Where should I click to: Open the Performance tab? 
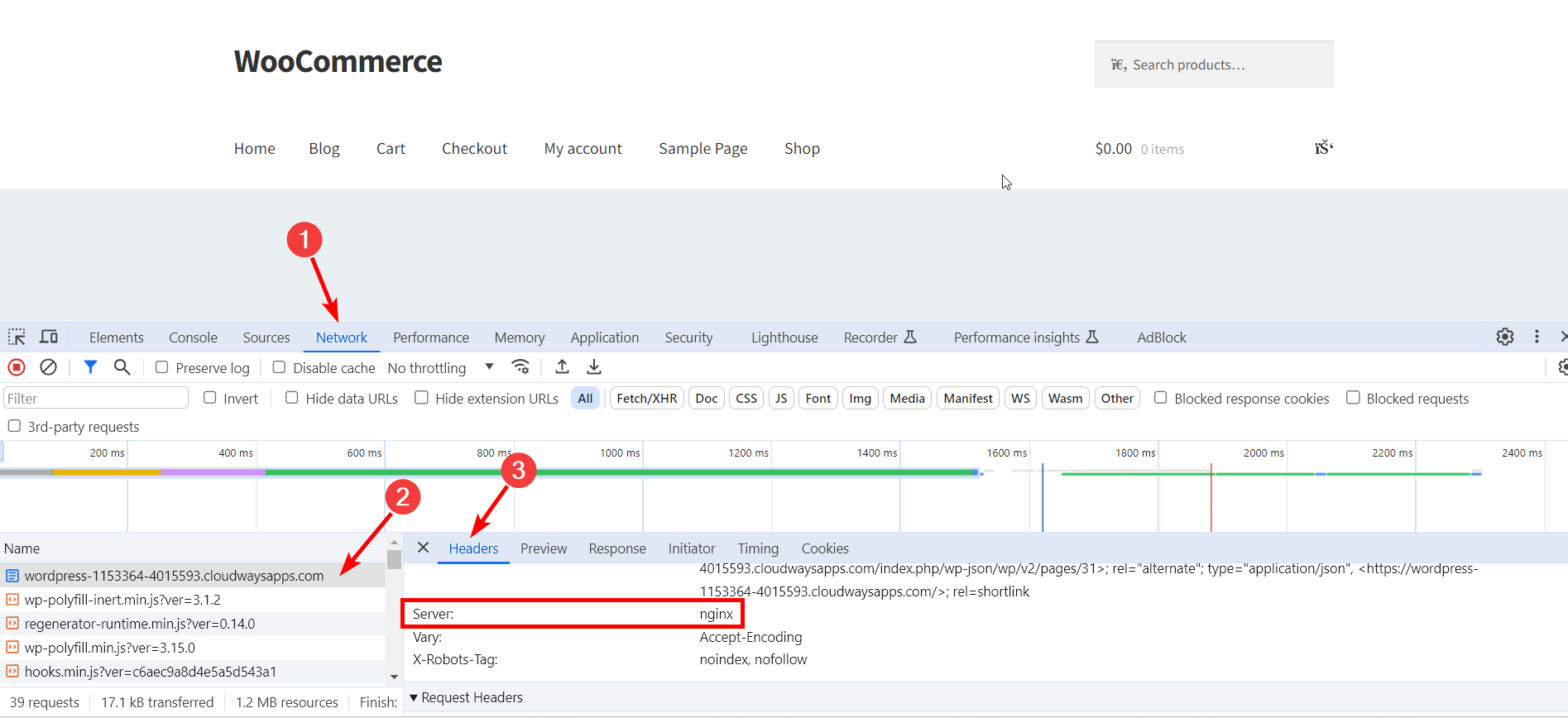pos(431,337)
